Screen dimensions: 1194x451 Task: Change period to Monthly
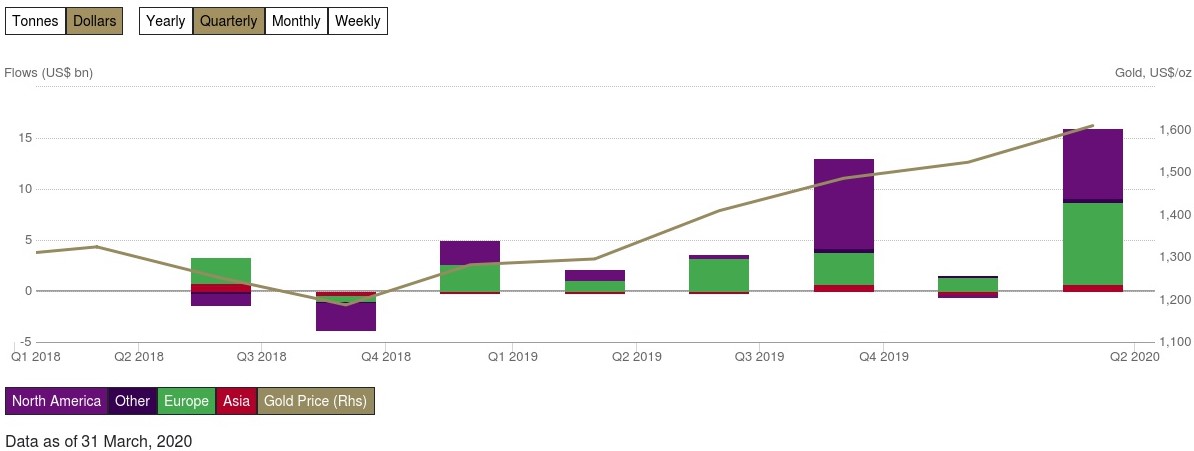(x=296, y=21)
